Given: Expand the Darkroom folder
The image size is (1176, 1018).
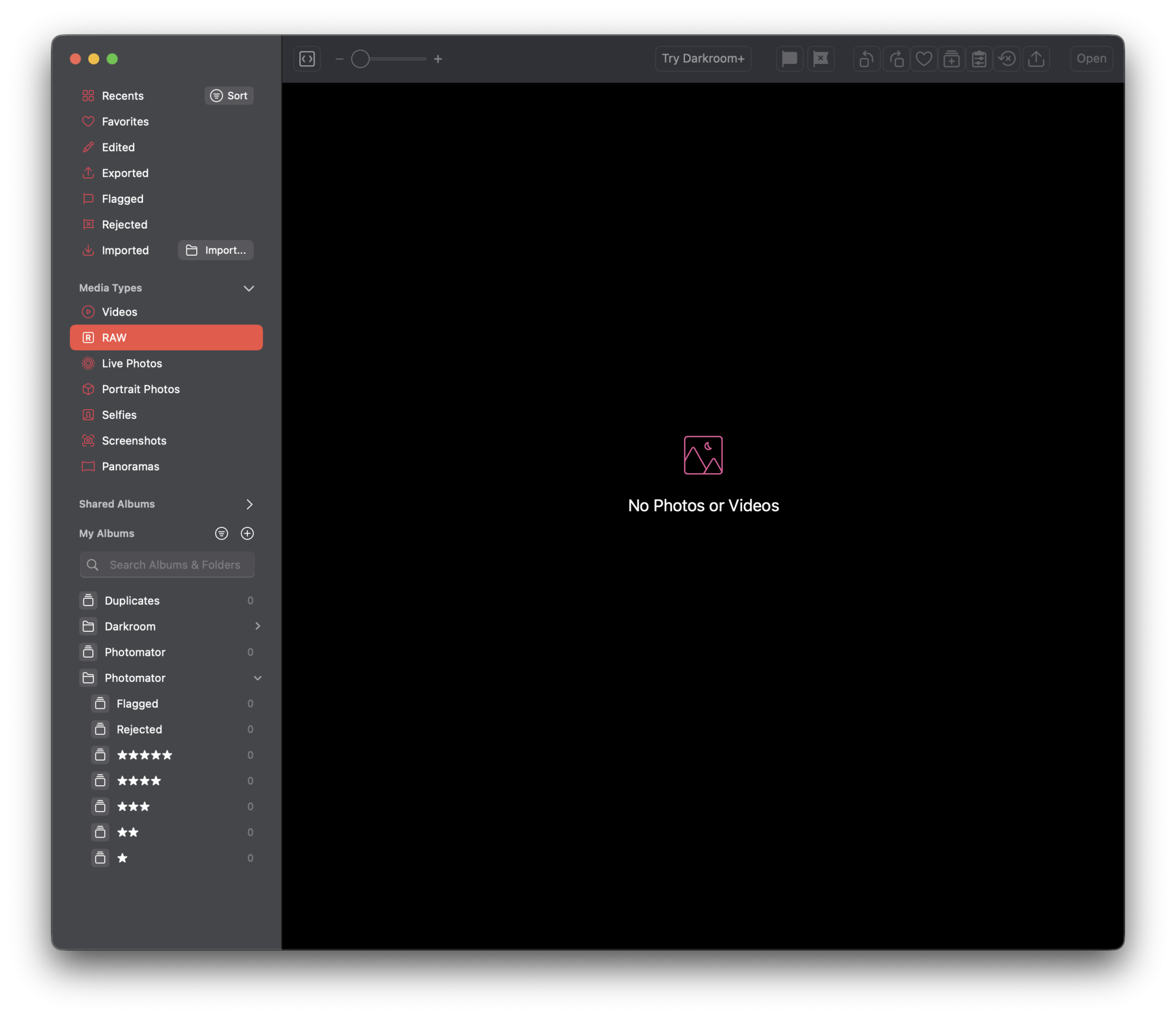Looking at the screenshot, I should pos(258,626).
